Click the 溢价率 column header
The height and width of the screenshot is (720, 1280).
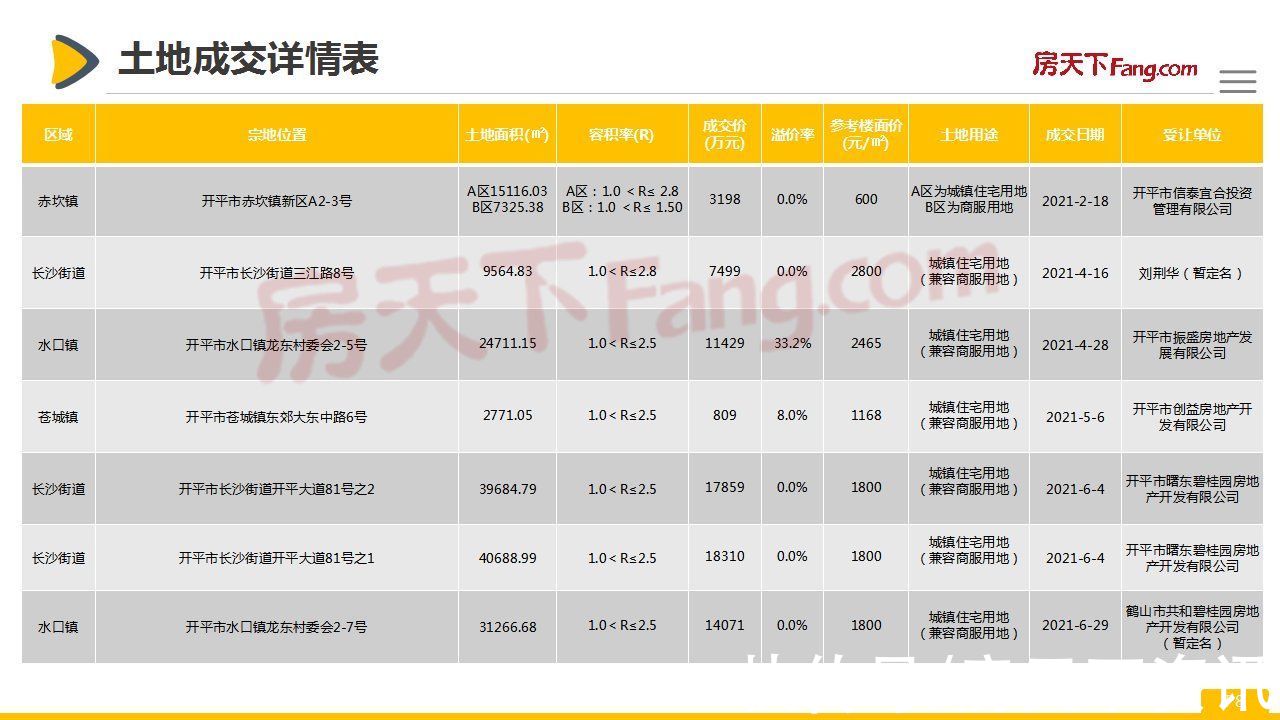[792, 134]
